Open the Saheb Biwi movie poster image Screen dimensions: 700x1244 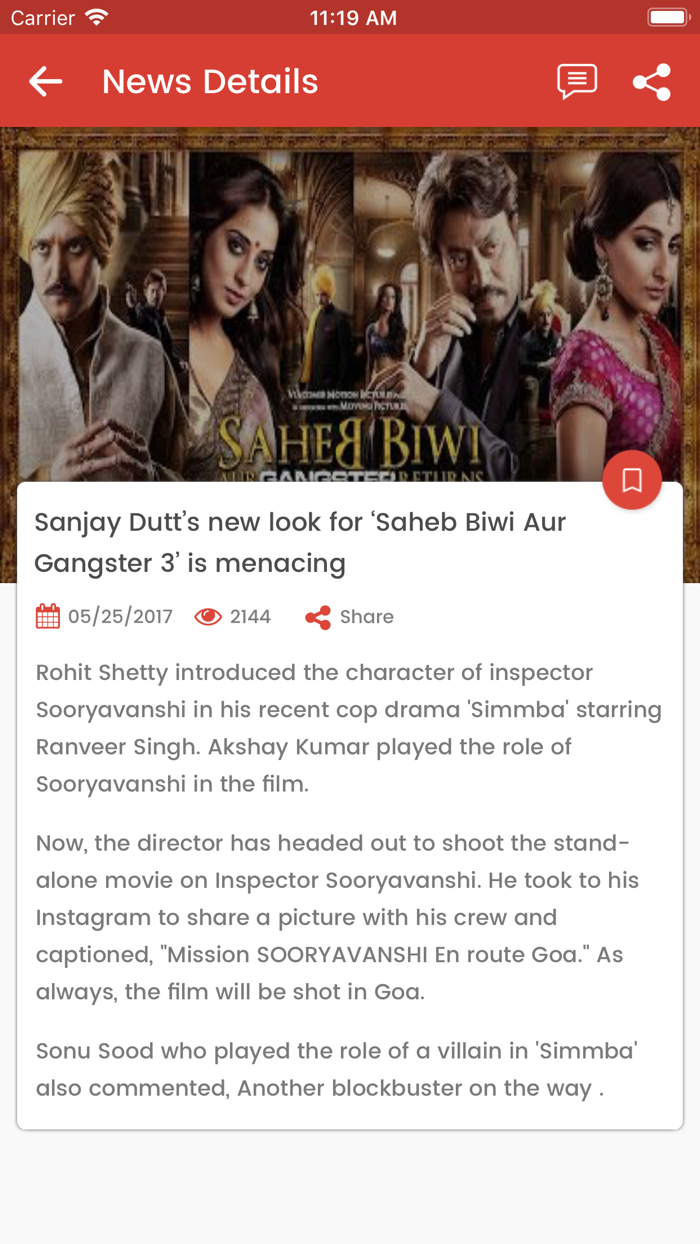click(350, 304)
